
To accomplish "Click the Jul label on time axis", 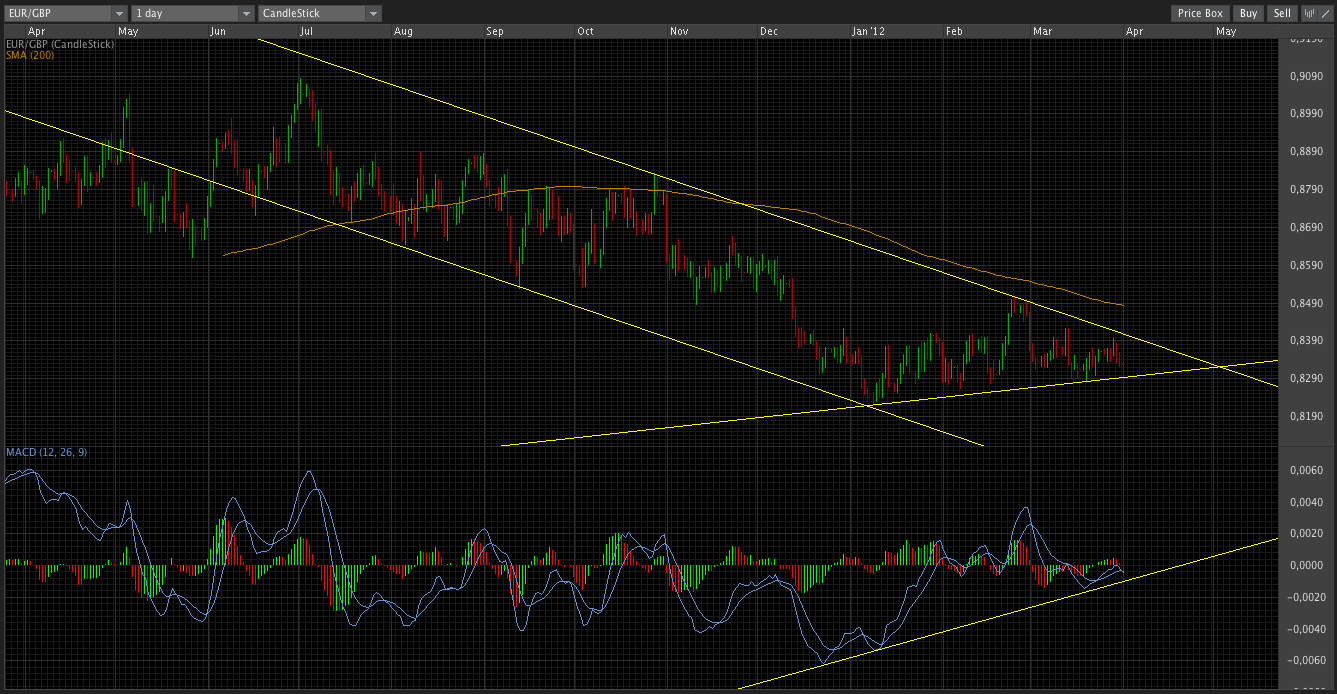I will tap(306, 31).
